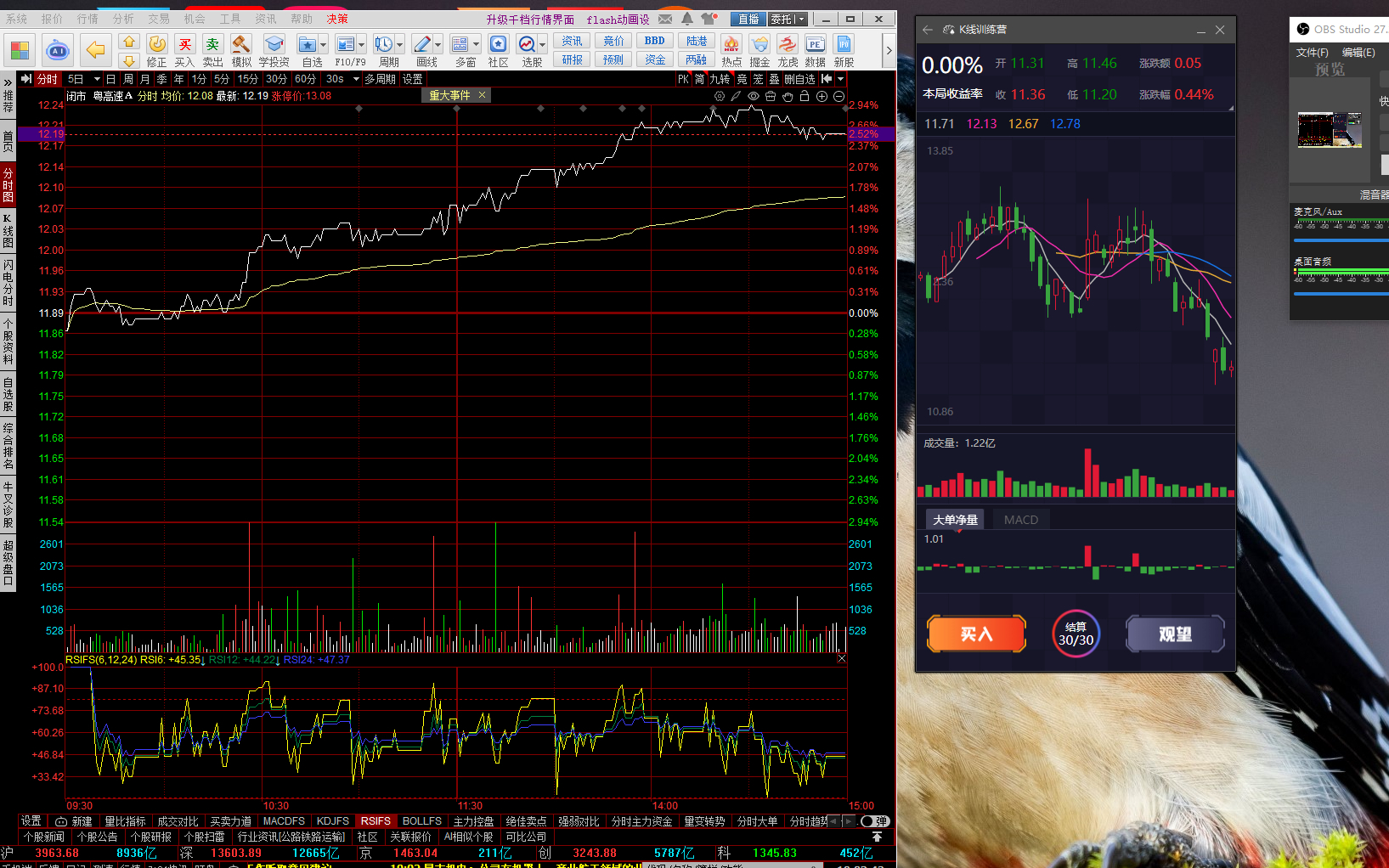Screen dimensions: 1389x868
Task: Toggle the chart lock icon
Action: 804,96
